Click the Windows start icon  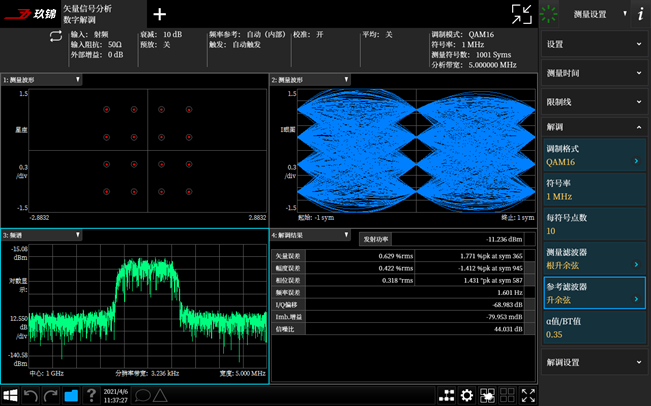tap(10, 395)
